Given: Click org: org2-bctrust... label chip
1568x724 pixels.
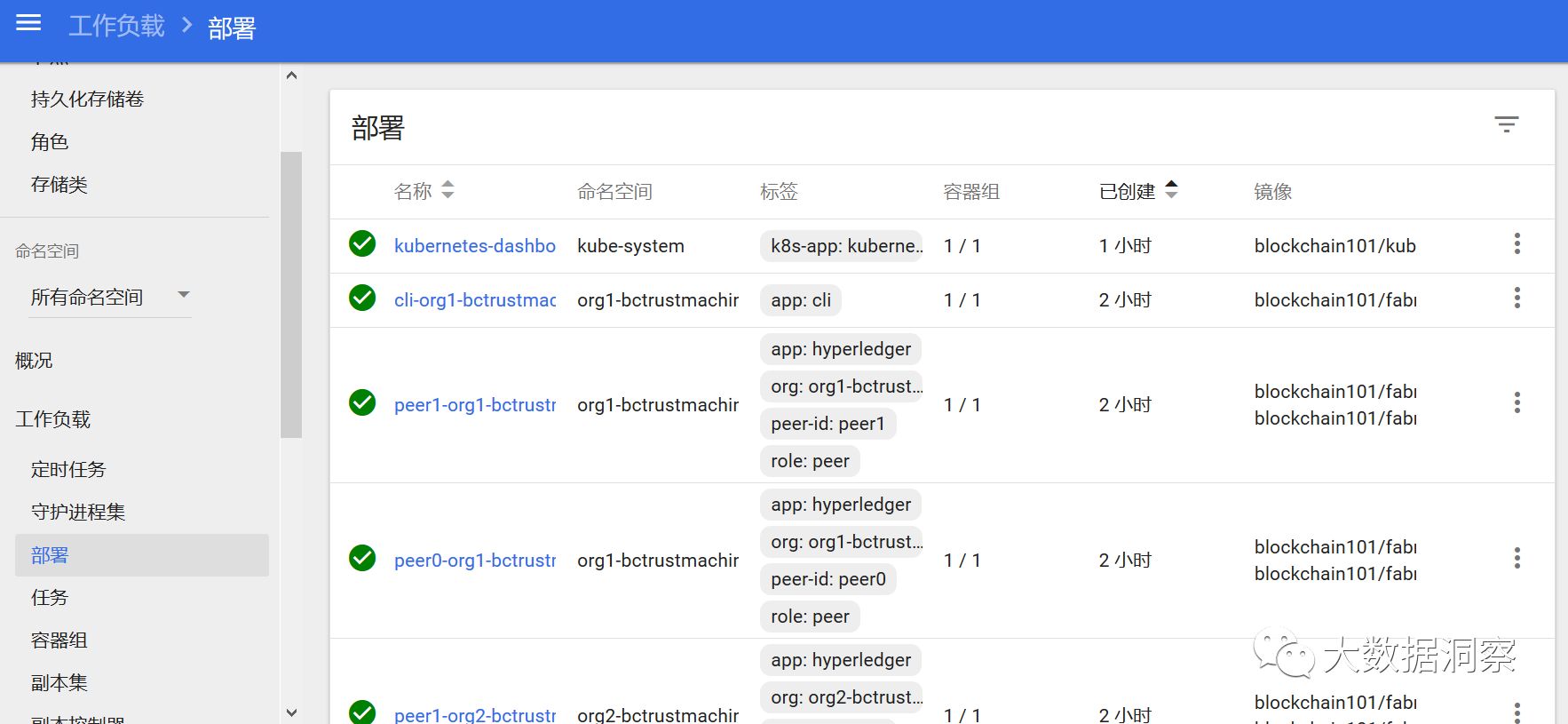Looking at the screenshot, I should (842, 697).
